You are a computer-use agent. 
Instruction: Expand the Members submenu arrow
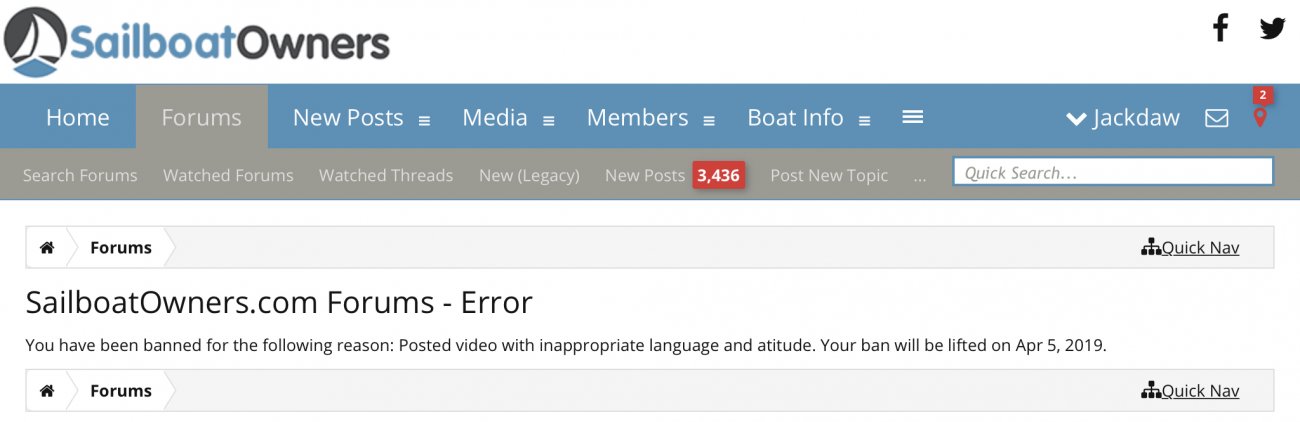[709, 120]
